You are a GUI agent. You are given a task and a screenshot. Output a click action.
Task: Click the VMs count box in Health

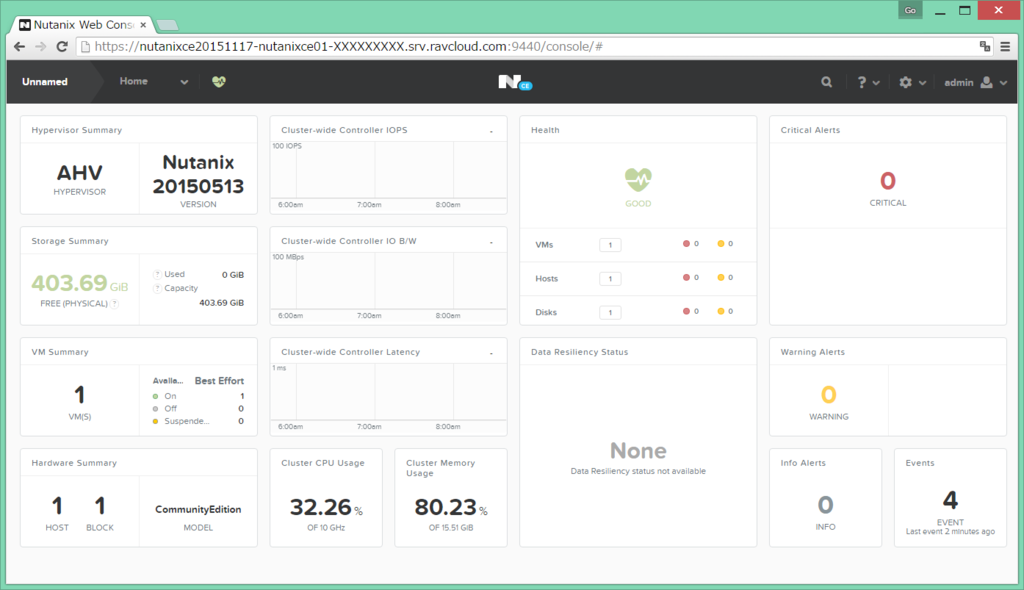tap(610, 245)
